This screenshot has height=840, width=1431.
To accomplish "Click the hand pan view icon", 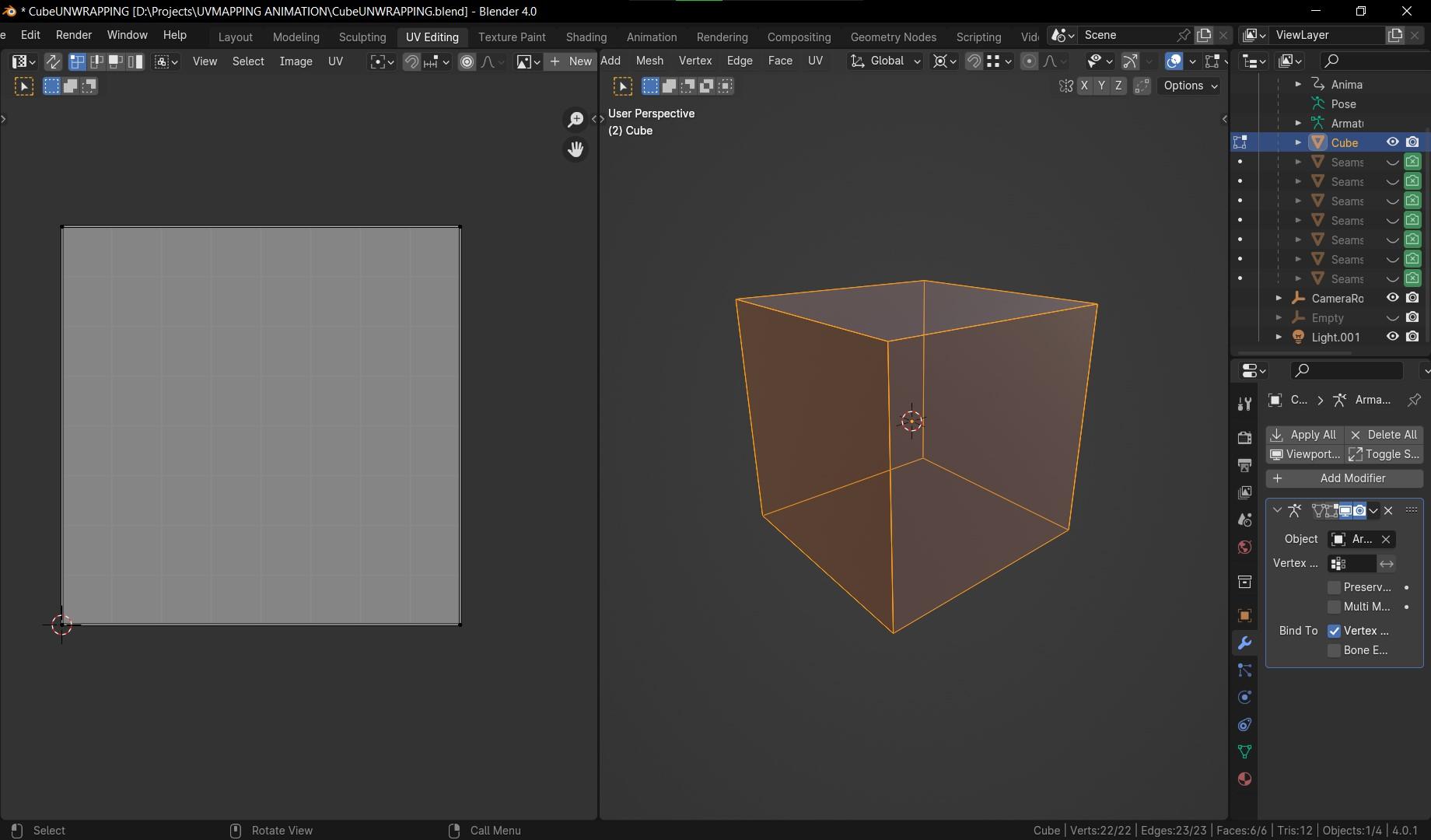I will click(576, 149).
